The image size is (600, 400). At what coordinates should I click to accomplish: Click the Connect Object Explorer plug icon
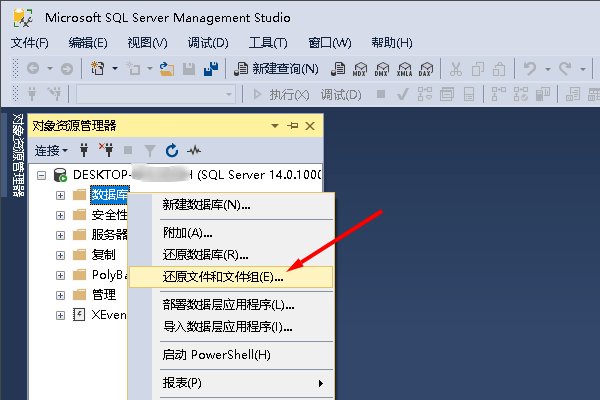click(84, 150)
